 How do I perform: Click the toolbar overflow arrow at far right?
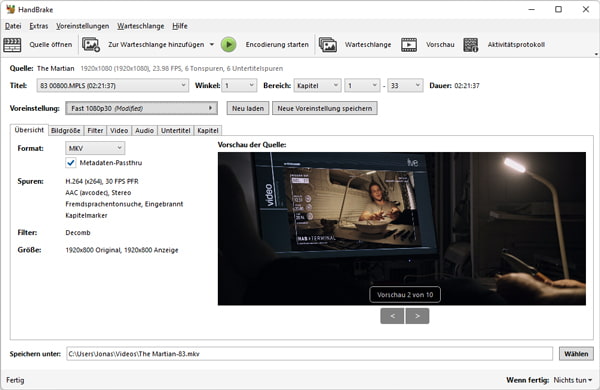[596, 54]
